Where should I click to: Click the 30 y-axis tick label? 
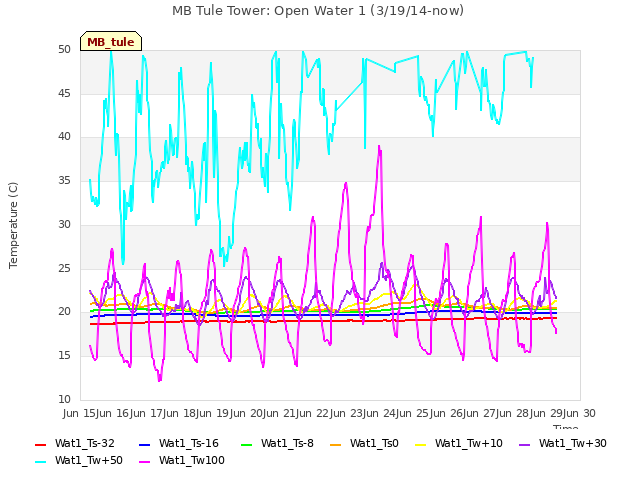click(64, 224)
